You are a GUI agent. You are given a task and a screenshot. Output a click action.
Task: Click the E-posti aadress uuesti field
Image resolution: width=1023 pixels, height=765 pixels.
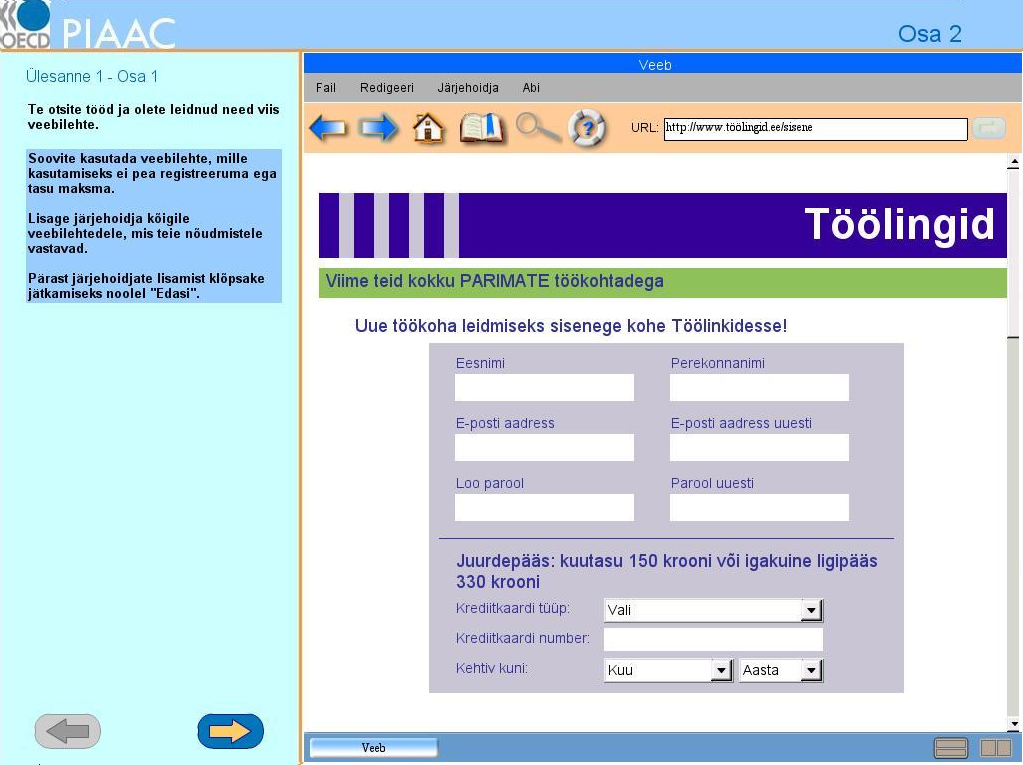(759, 447)
